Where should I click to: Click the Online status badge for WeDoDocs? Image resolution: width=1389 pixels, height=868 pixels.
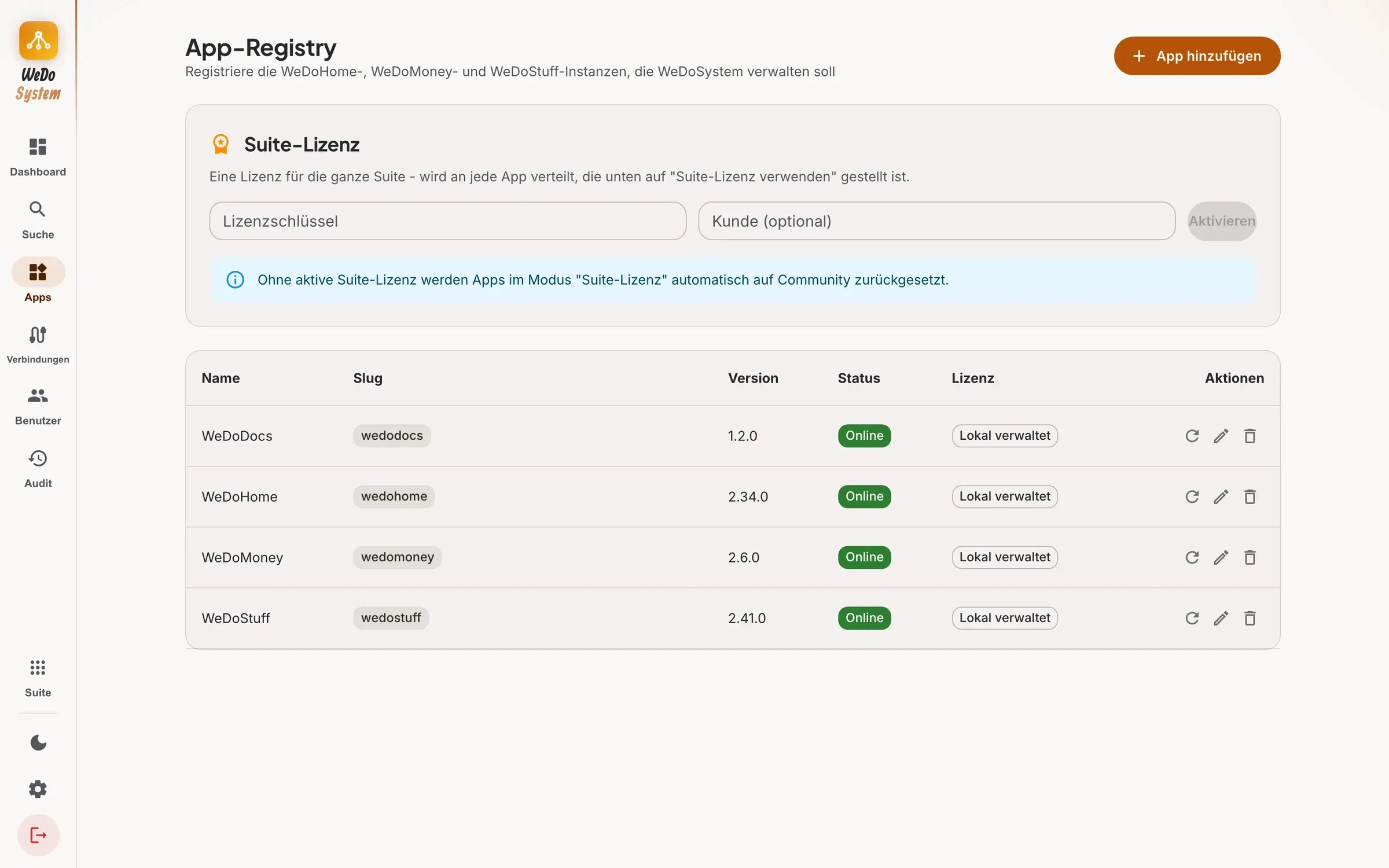pyautogui.click(x=864, y=436)
